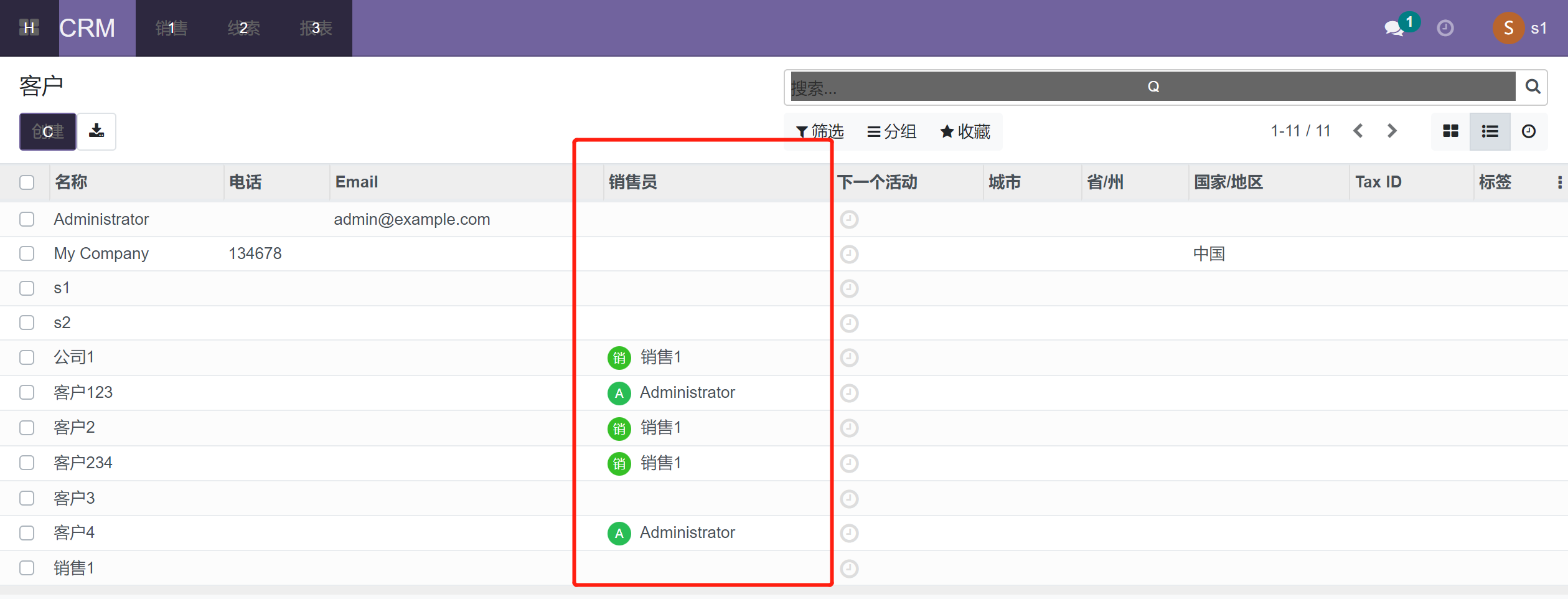Click the 搜索 search input field
The height and width of the screenshot is (599, 1568).
click(1152, 87)
